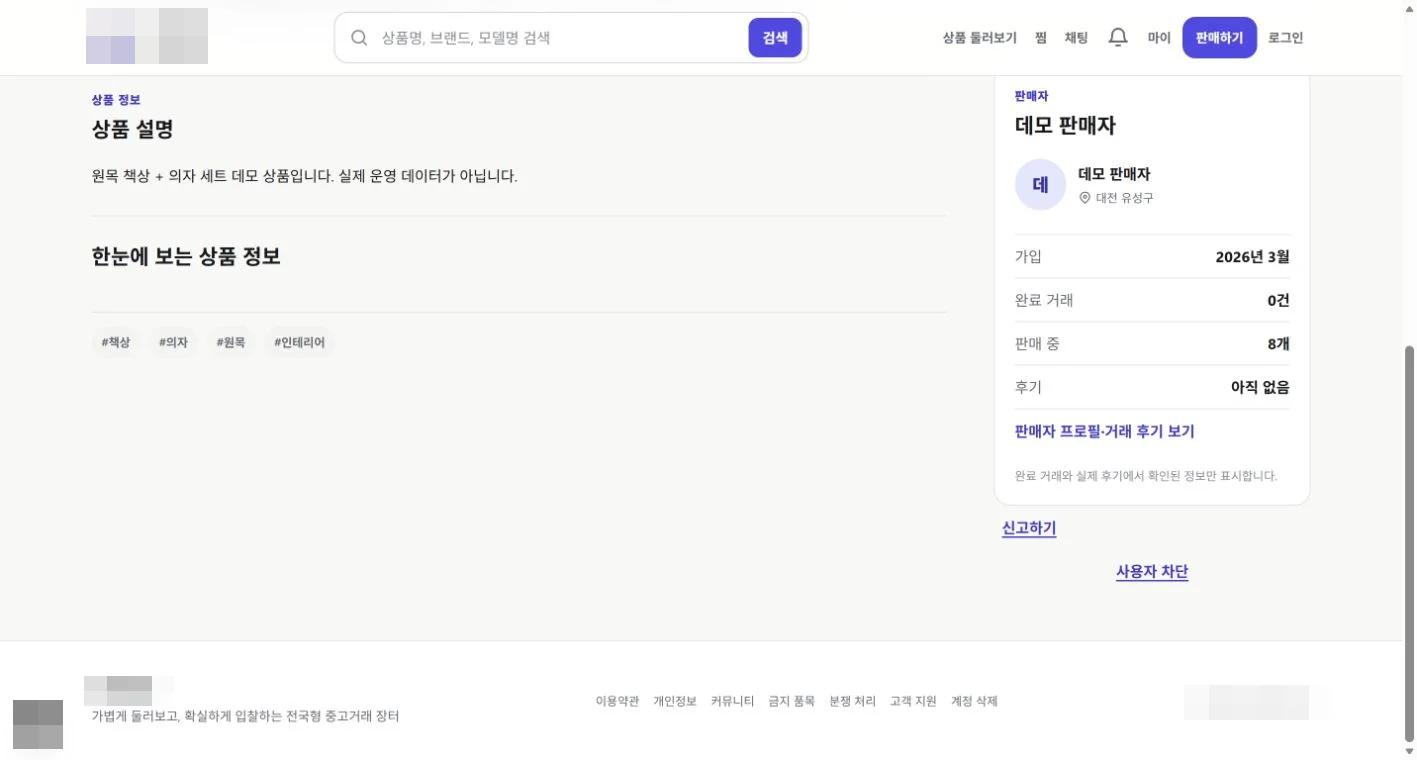Open 상품 둘러보기 in the navigation
The width and height of the screenshot is (1417, 760).
979,38
